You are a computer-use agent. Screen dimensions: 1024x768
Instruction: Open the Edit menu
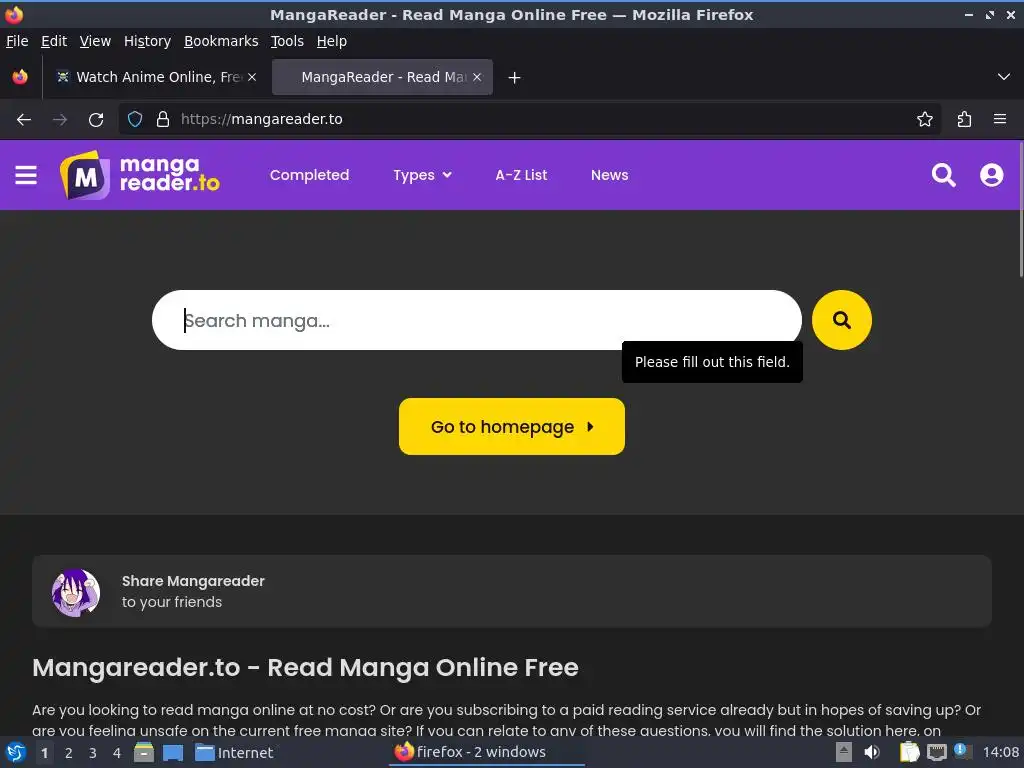[54, 41]
